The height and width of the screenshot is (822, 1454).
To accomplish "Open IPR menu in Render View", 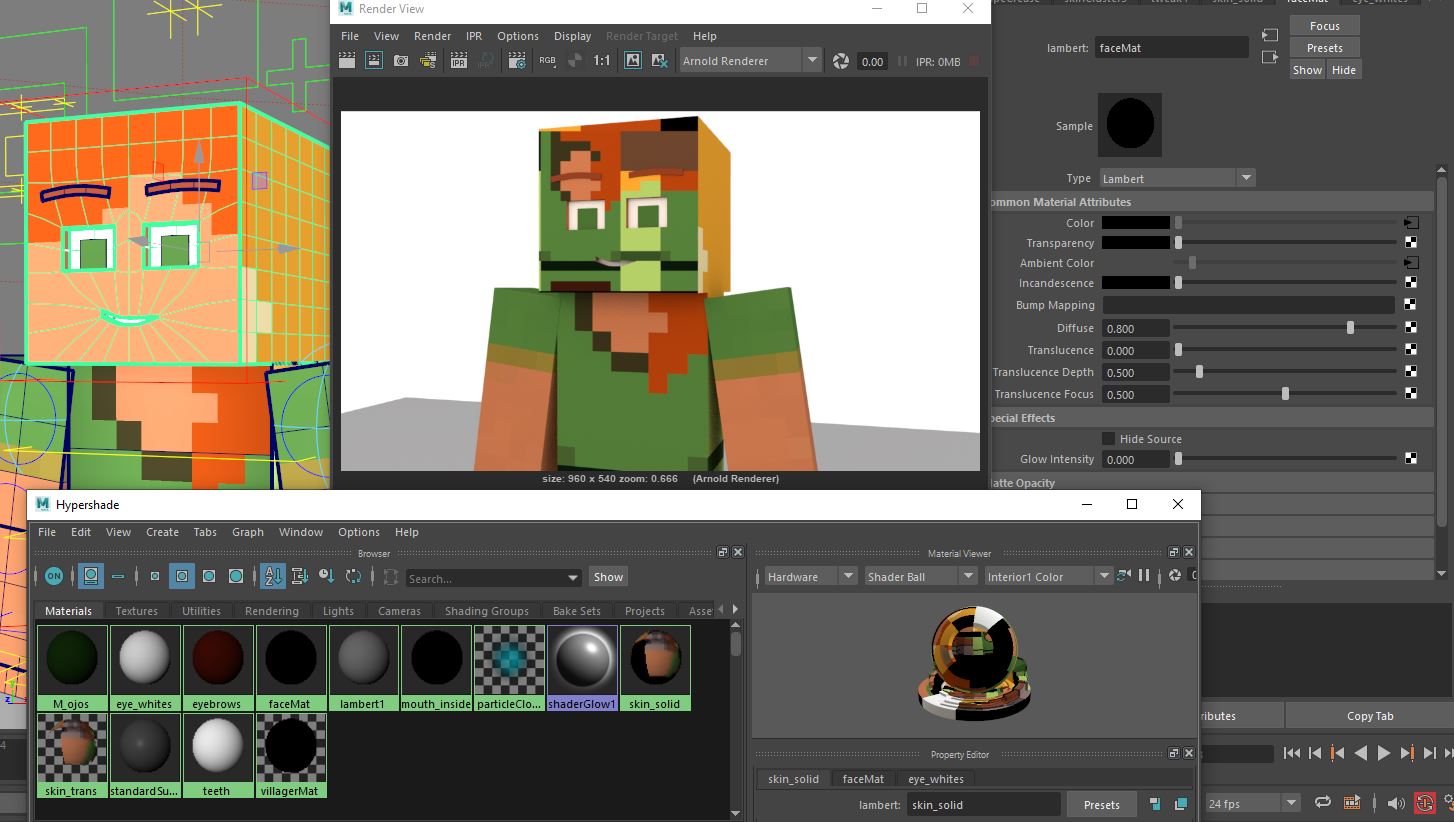I will click(474, 36).
